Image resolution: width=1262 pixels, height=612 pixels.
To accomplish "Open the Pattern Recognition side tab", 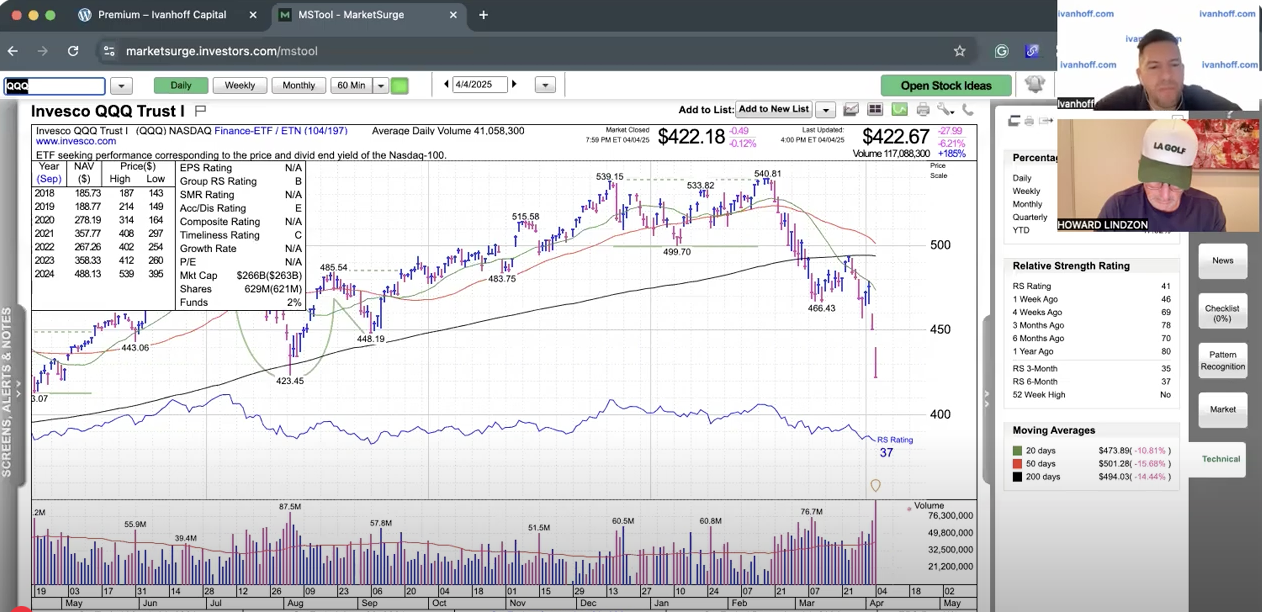I will pyautogui.click(x=1222, y=360).
